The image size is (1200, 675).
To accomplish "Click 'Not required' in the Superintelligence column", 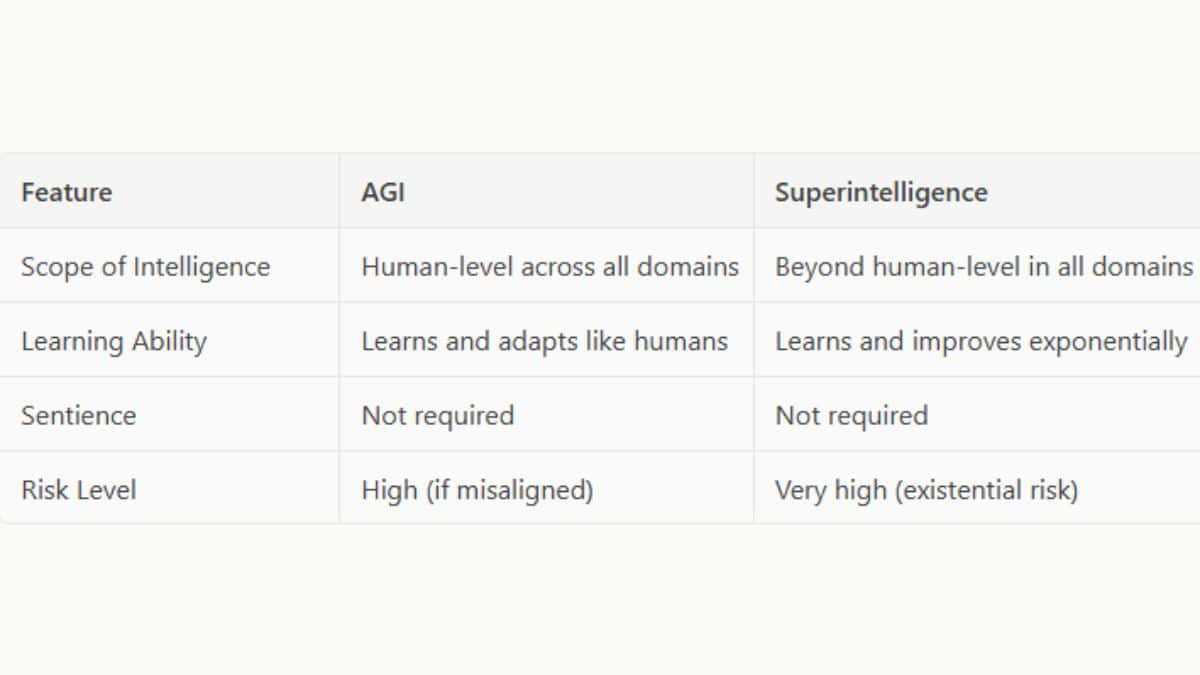I will (x=851, y=415).
